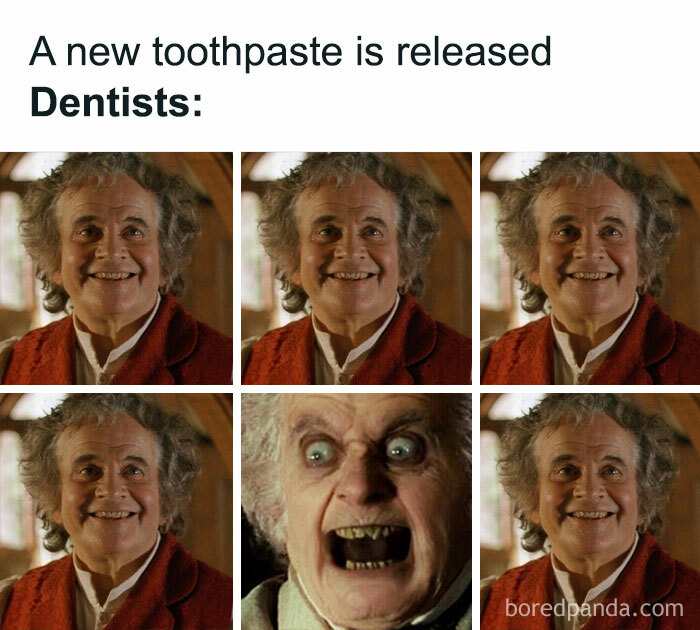The height and width of the screenshot is (630, 700).
Task: Select the screaming face panel
Action: (x=356, y=511)
